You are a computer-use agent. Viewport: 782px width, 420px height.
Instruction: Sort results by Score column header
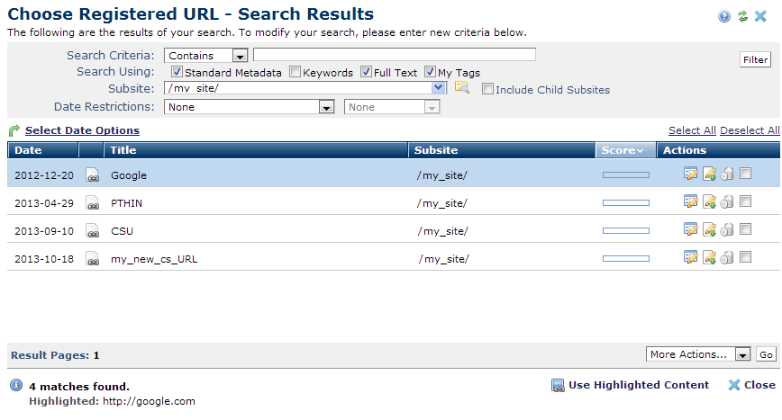pos(622,150)
